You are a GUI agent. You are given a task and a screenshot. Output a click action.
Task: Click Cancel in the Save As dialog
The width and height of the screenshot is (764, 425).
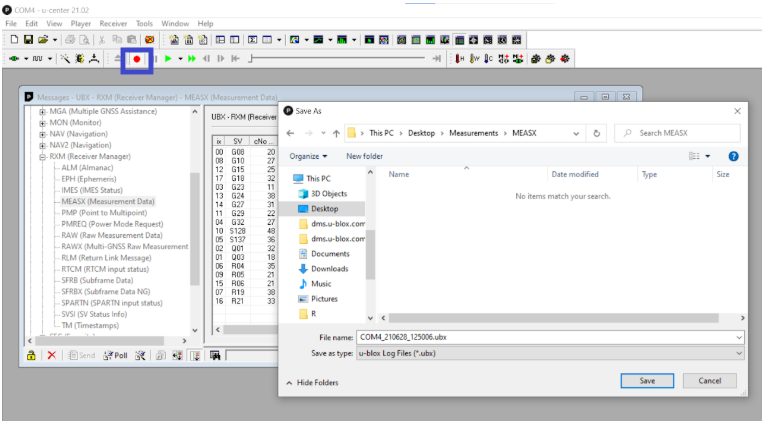pos(709,381)
